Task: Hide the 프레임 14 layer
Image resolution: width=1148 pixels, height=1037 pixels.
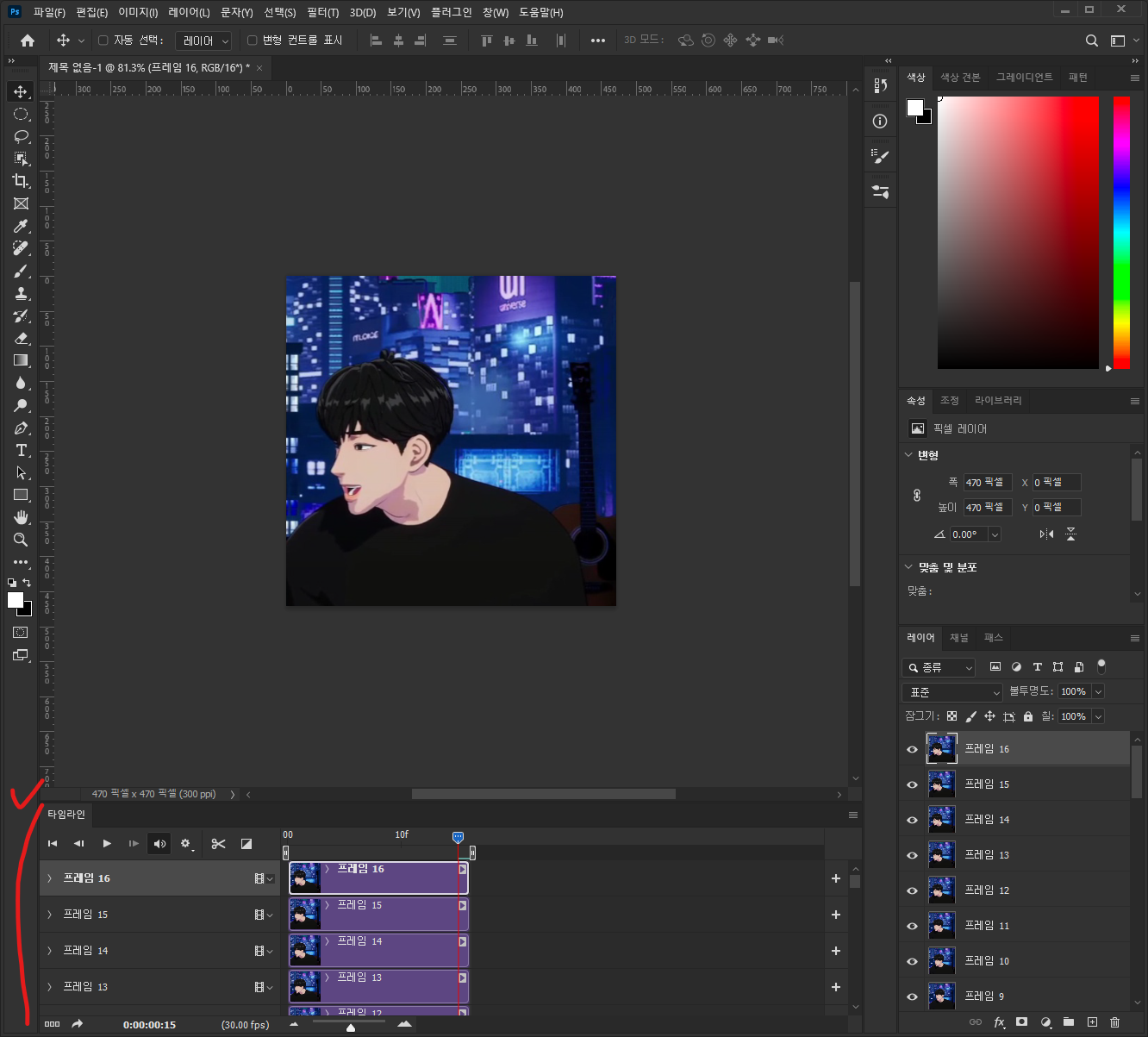Action: (912, 820)
